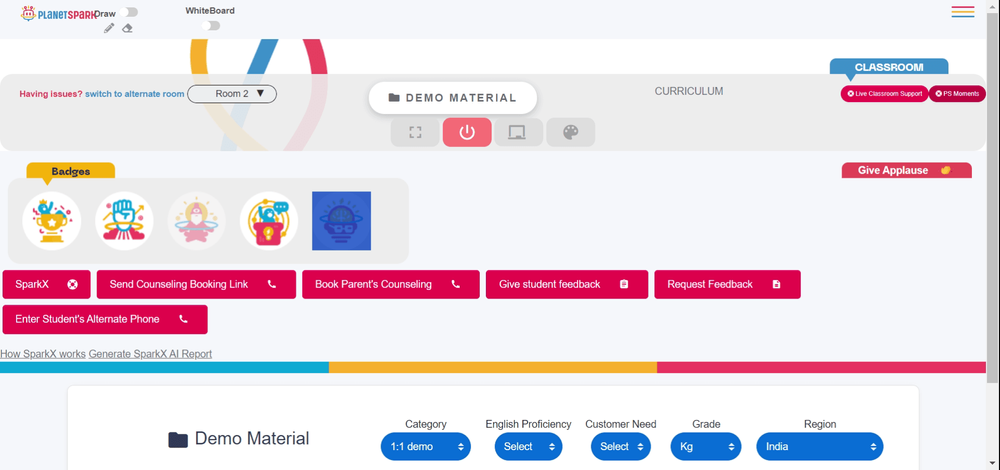Expand the Grade Kg dropdown
1000x470 pixels.
point(706,446)
